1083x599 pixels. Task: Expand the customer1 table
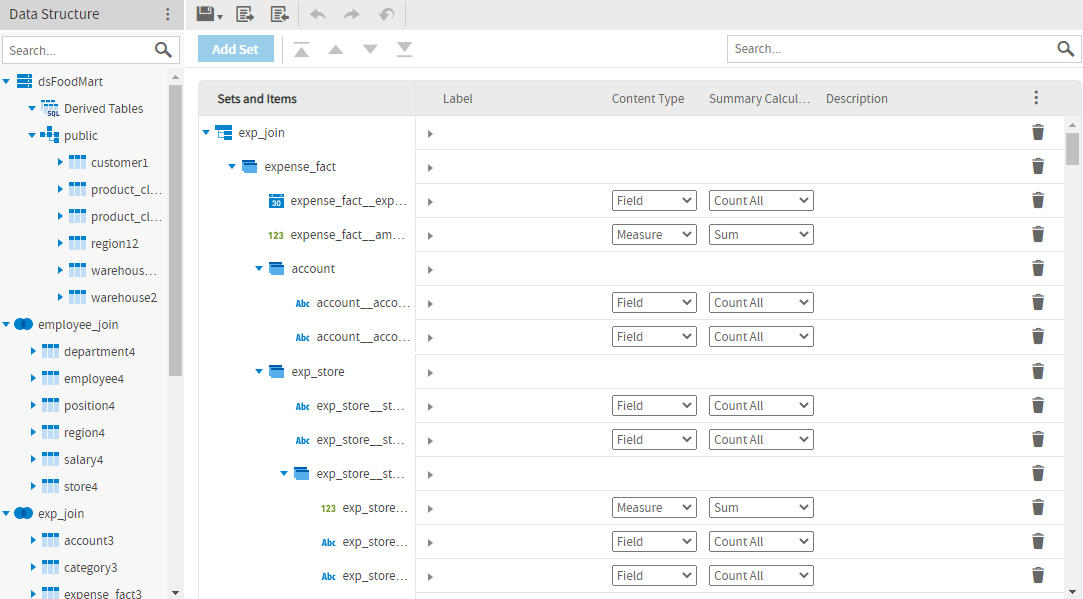coord(60,162)
